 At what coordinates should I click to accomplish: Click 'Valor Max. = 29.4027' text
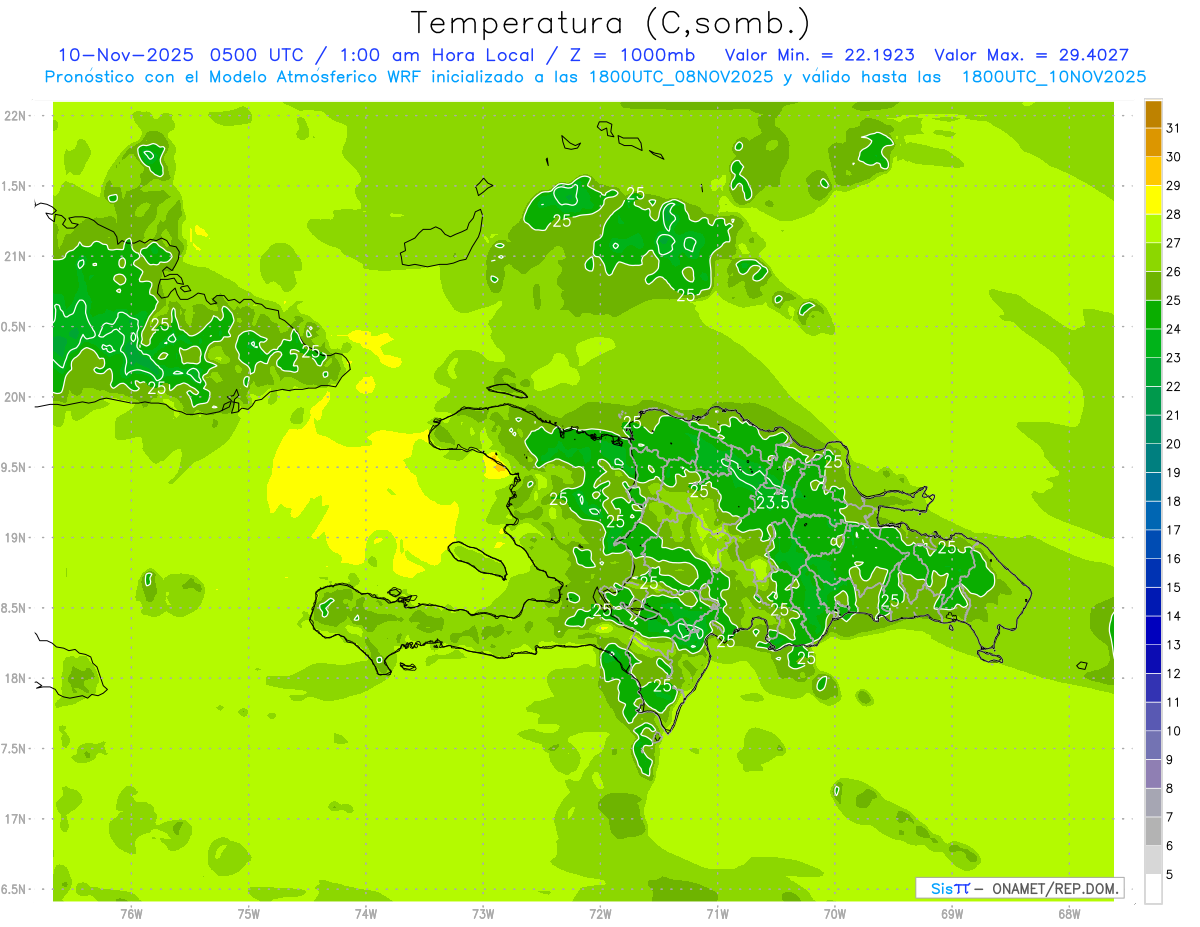[x=1031, y=55]
